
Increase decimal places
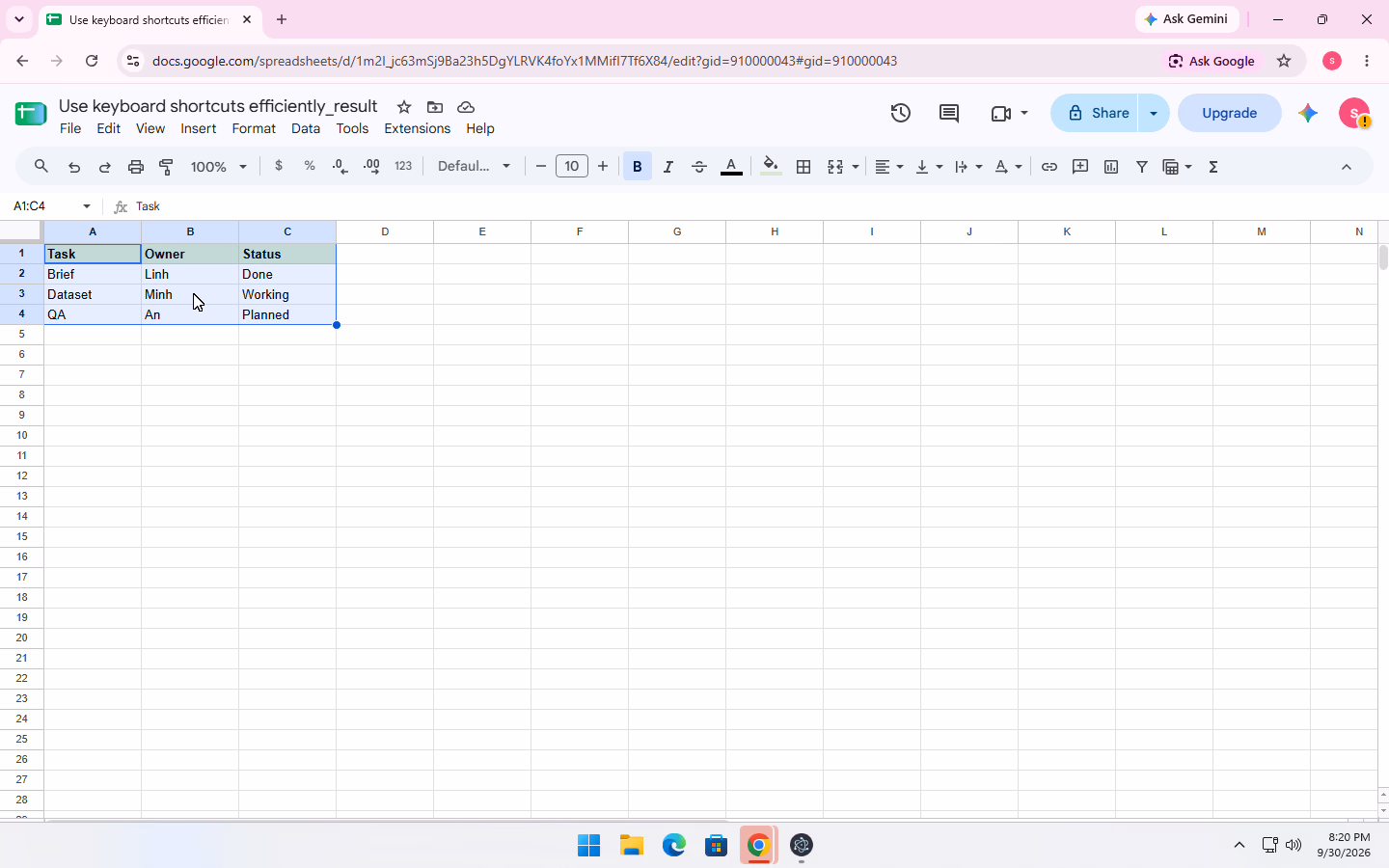371,166
